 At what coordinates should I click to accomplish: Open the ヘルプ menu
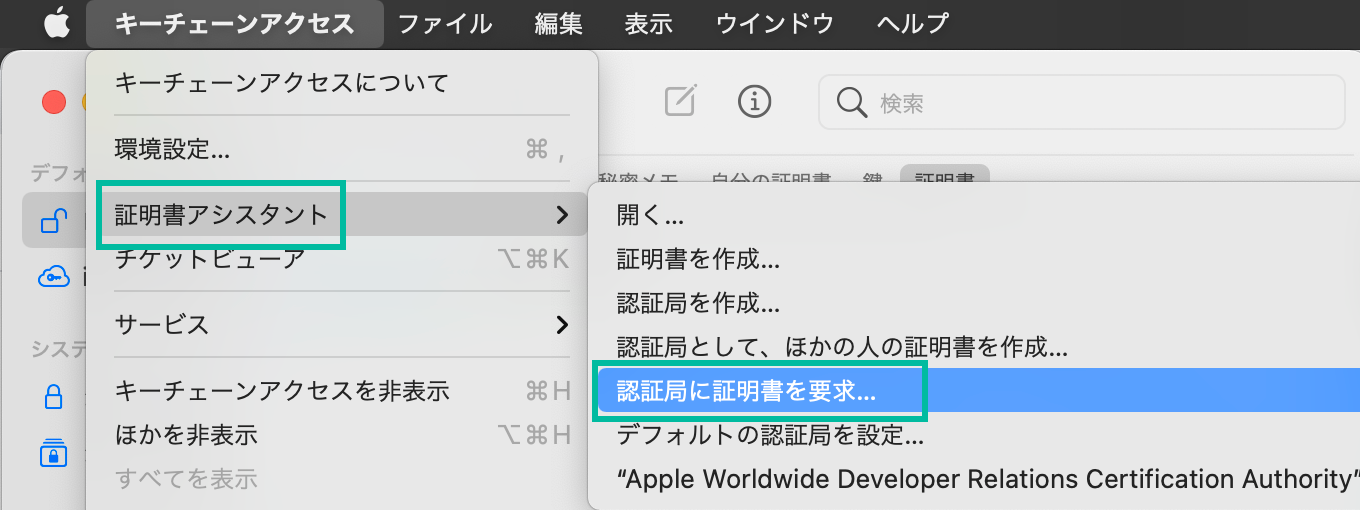coord(912,24)
